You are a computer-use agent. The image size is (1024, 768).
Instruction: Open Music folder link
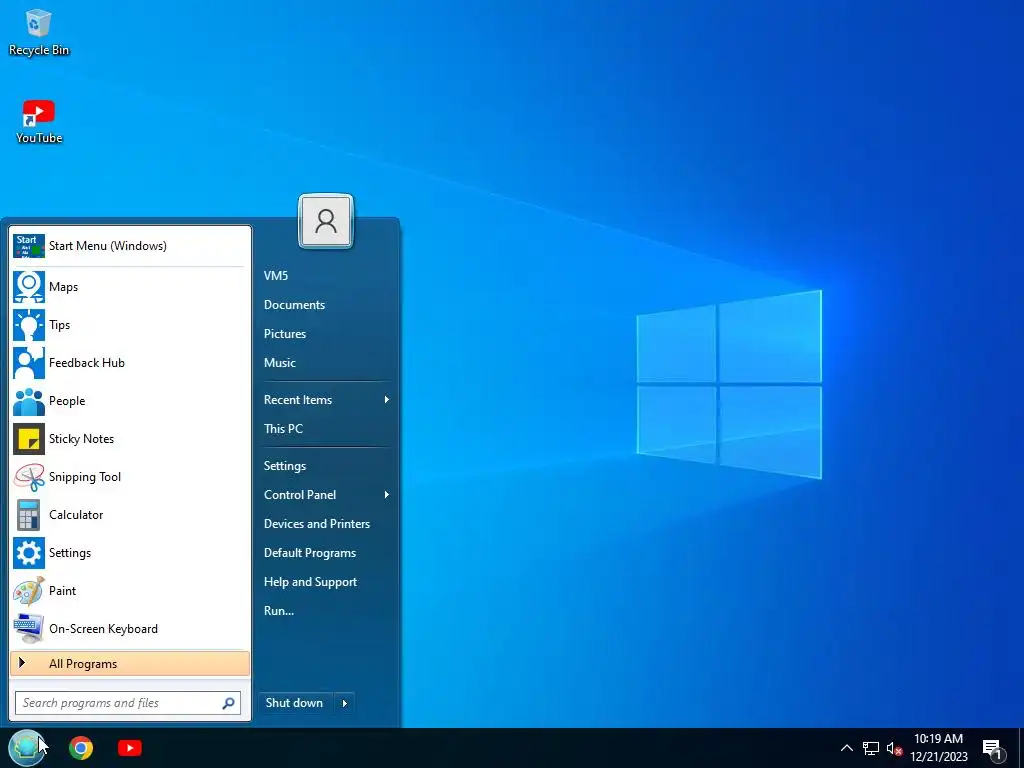pos(280,362)
